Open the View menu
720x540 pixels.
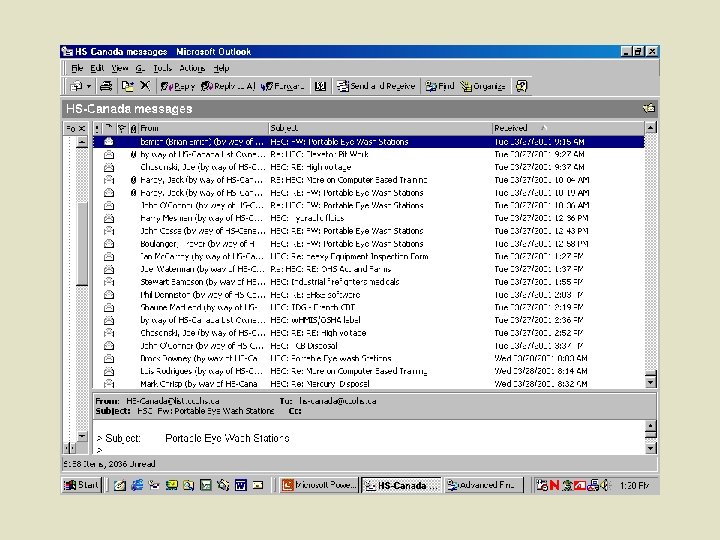click(x=119, y=68)
